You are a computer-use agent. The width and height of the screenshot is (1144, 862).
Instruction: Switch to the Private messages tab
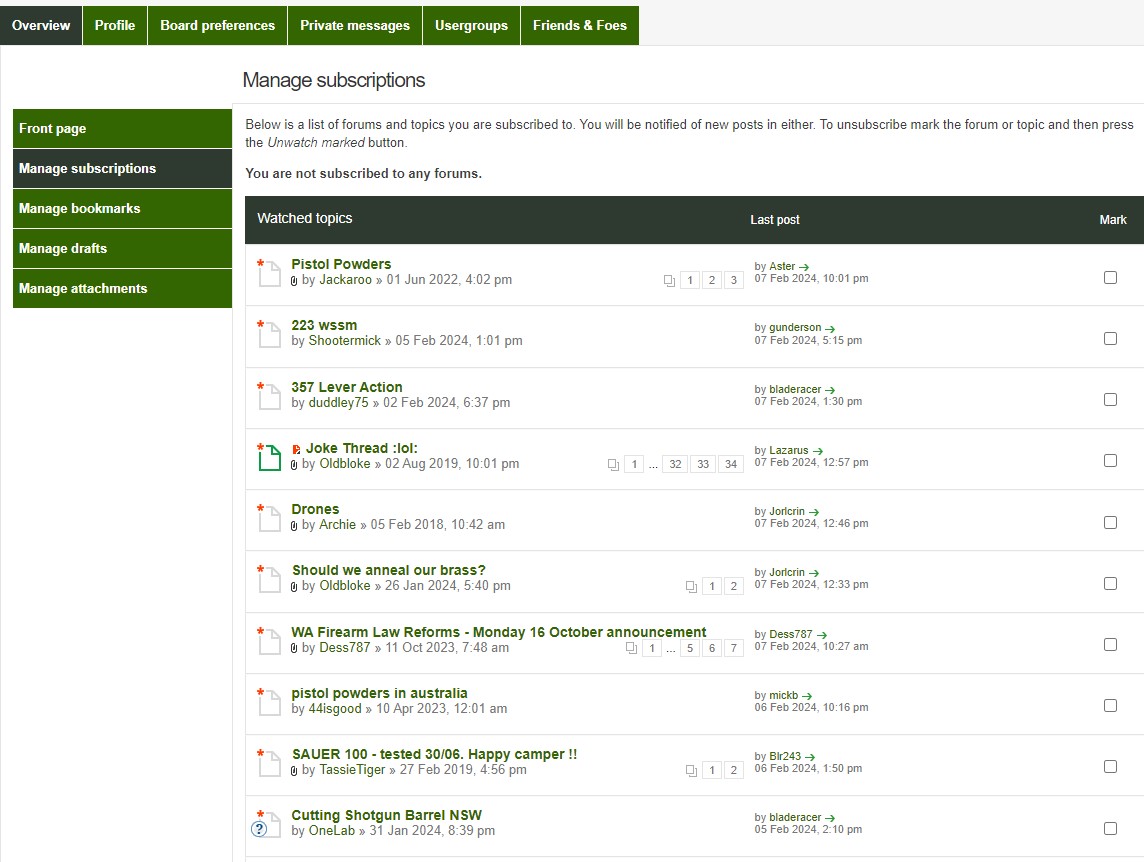[355, 25]
